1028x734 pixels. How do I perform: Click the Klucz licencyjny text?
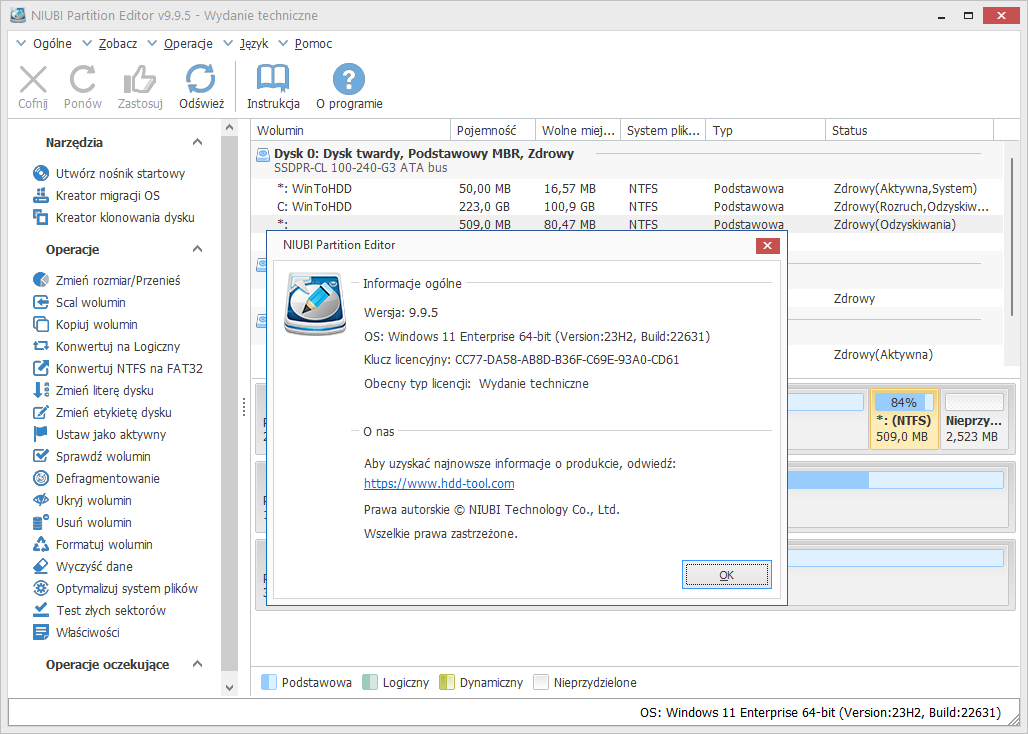522,360
